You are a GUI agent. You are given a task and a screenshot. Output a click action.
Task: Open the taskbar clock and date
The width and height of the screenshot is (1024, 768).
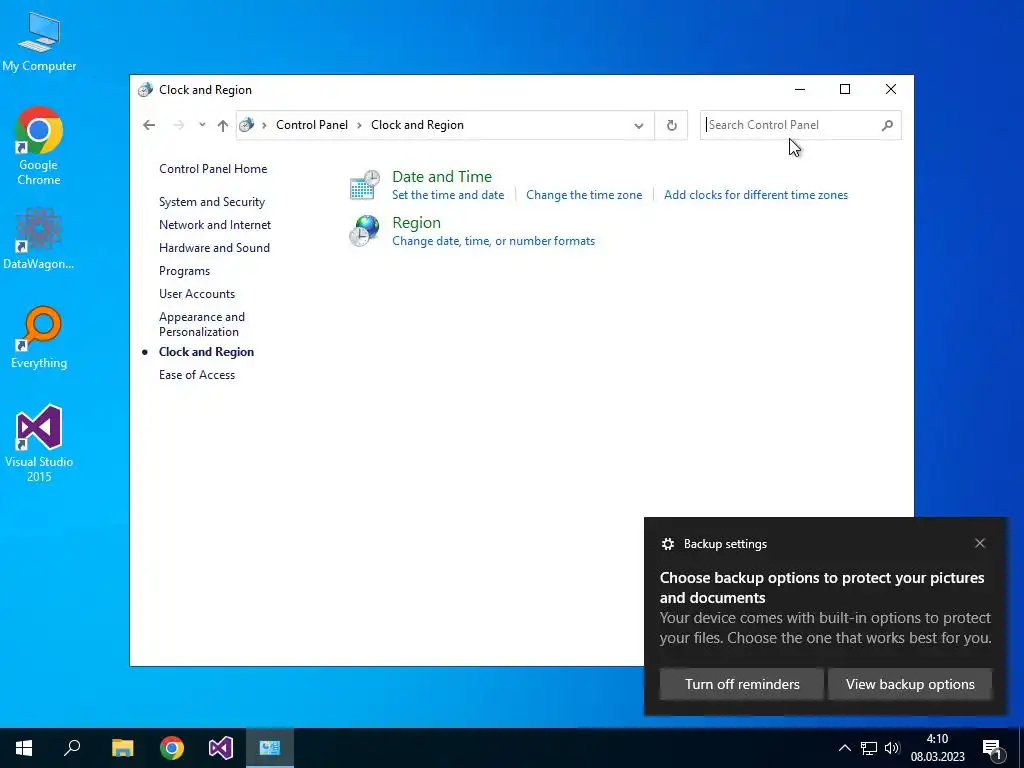coord(937,748)
